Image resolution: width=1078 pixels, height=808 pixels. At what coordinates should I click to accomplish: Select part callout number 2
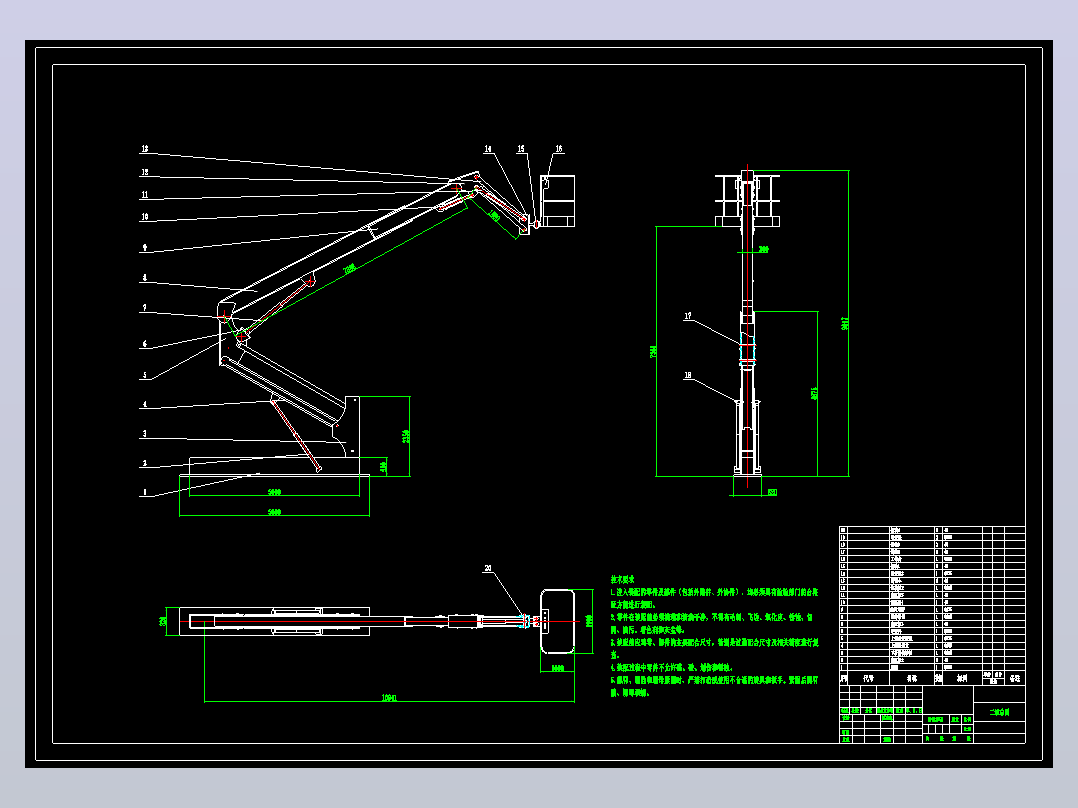(x=144, y=463)
